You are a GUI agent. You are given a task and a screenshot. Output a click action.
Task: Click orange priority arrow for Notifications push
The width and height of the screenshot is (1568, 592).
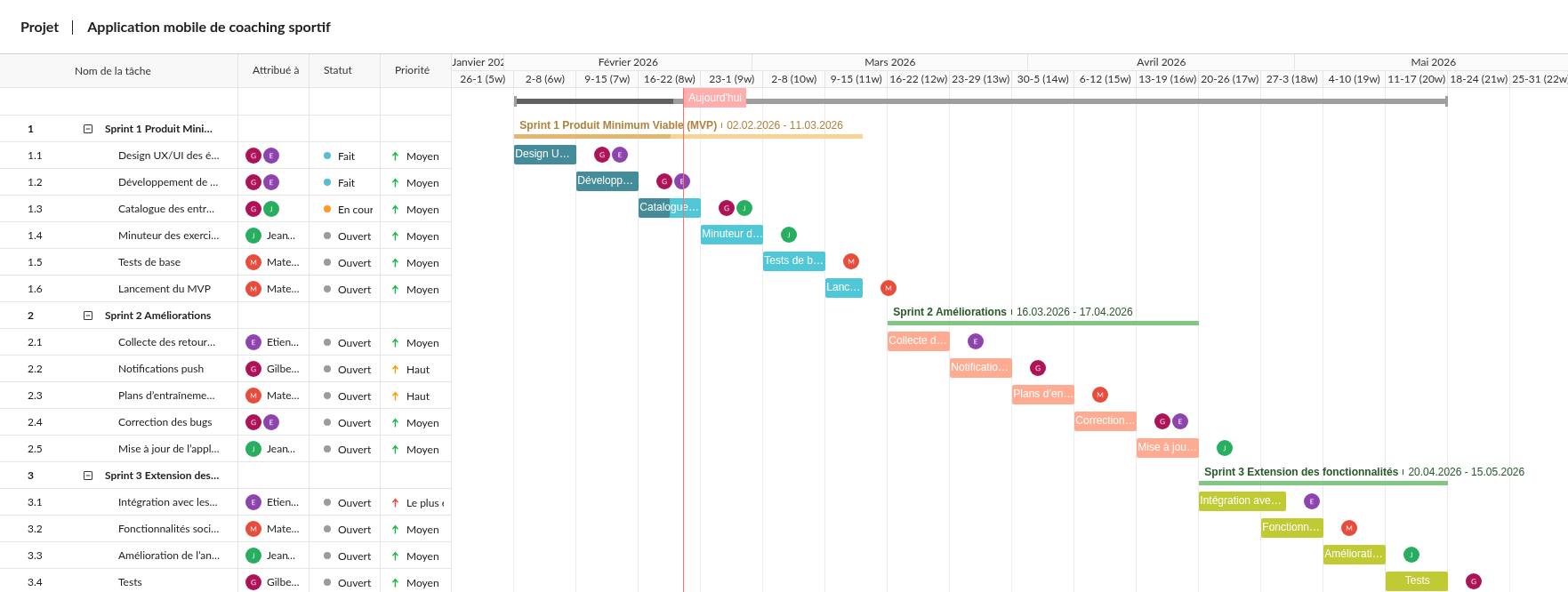395,370
